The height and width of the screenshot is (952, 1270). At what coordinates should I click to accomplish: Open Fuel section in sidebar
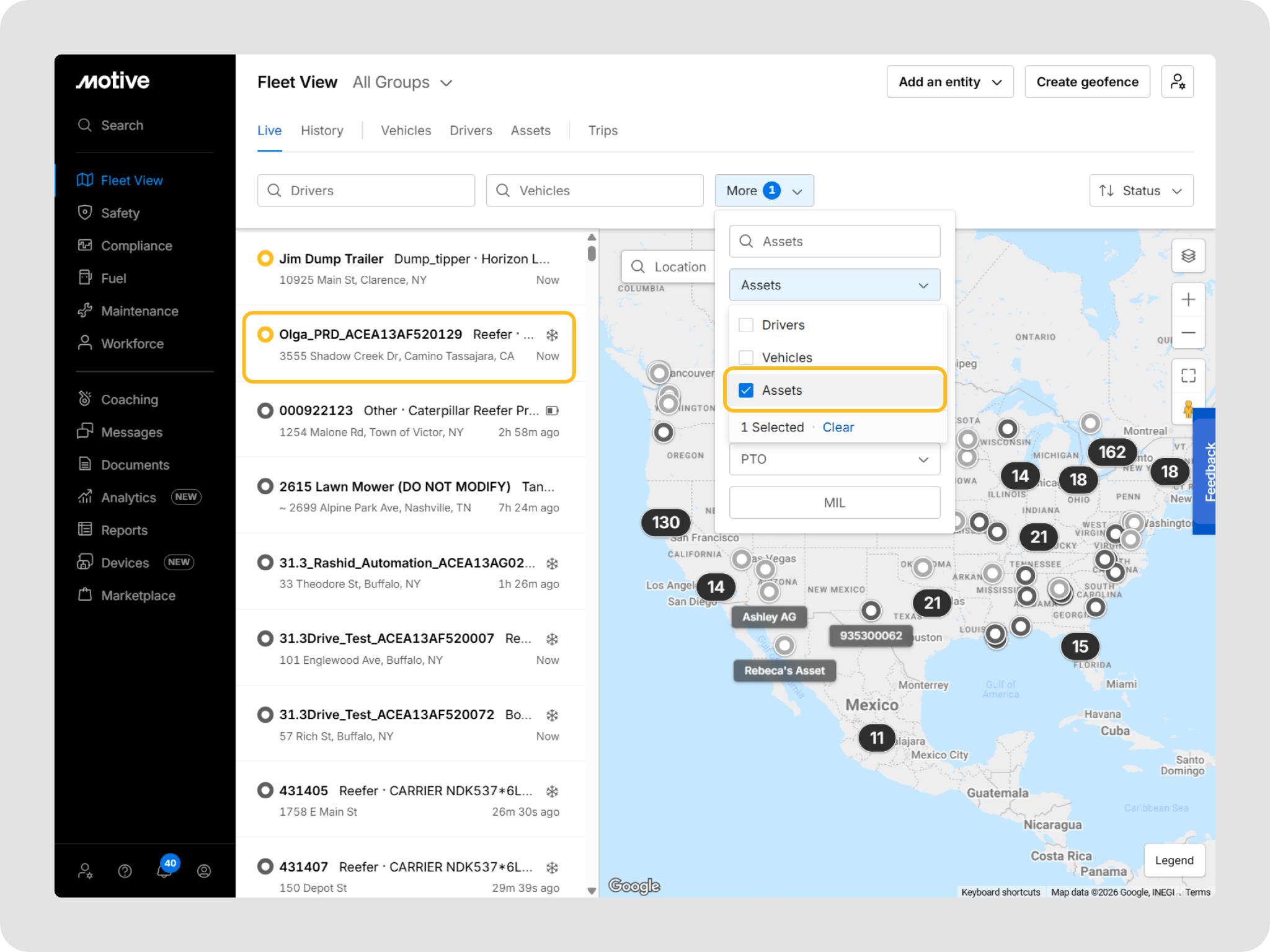[x=113, y=278]
